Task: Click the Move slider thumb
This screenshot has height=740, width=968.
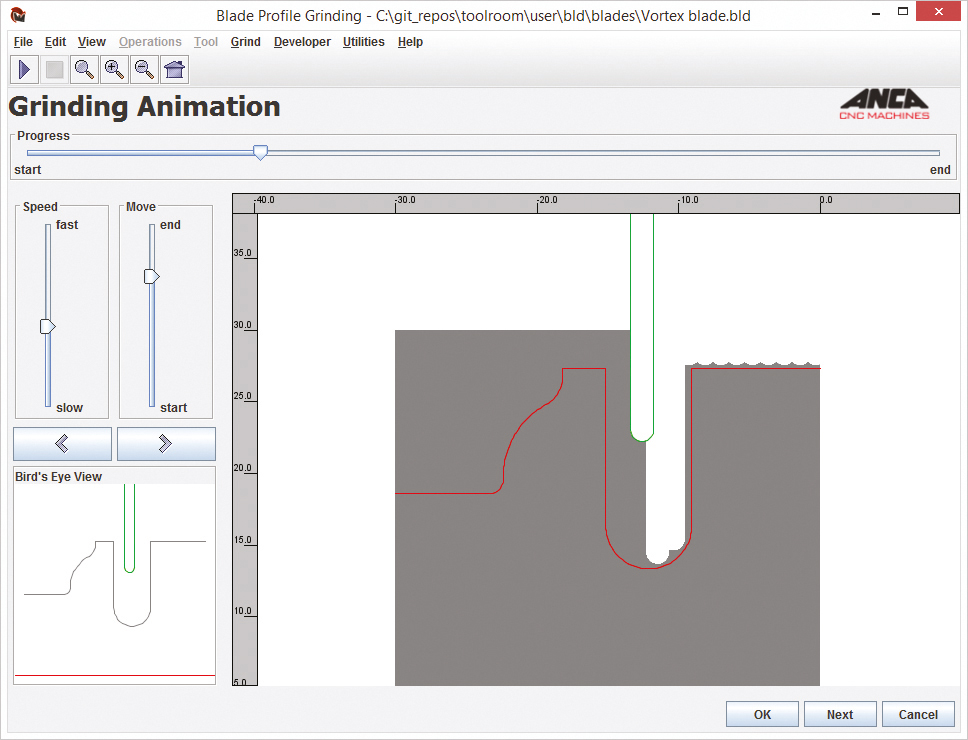Action: [x=152, y=276]
